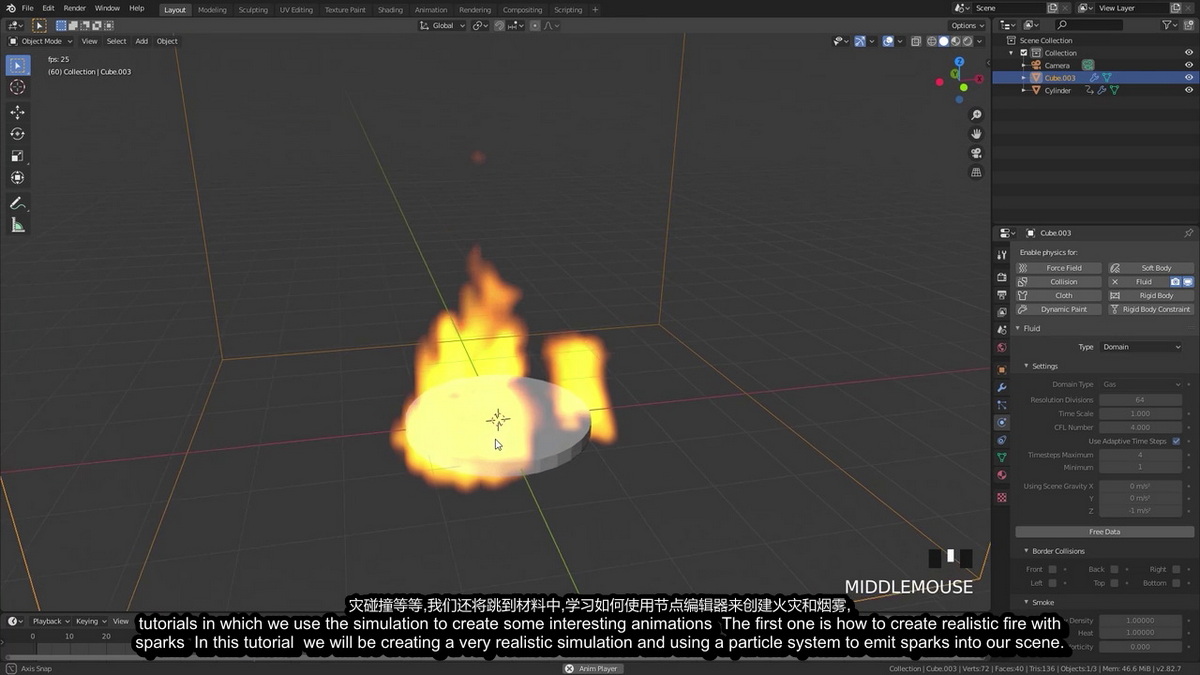Select the Measure tool
Viewport: 1200px width, 675px height.
(x=17, y=225)
